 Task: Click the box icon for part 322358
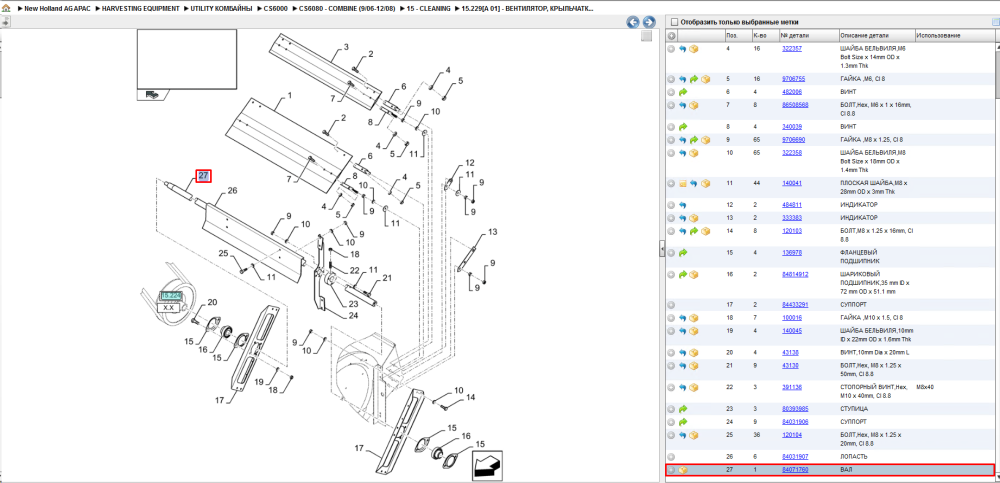coord(693,153)
